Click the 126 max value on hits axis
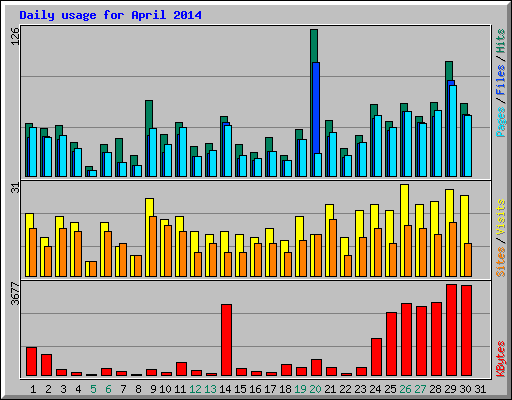This screenshot has height=400, width=512. [15, 36]
